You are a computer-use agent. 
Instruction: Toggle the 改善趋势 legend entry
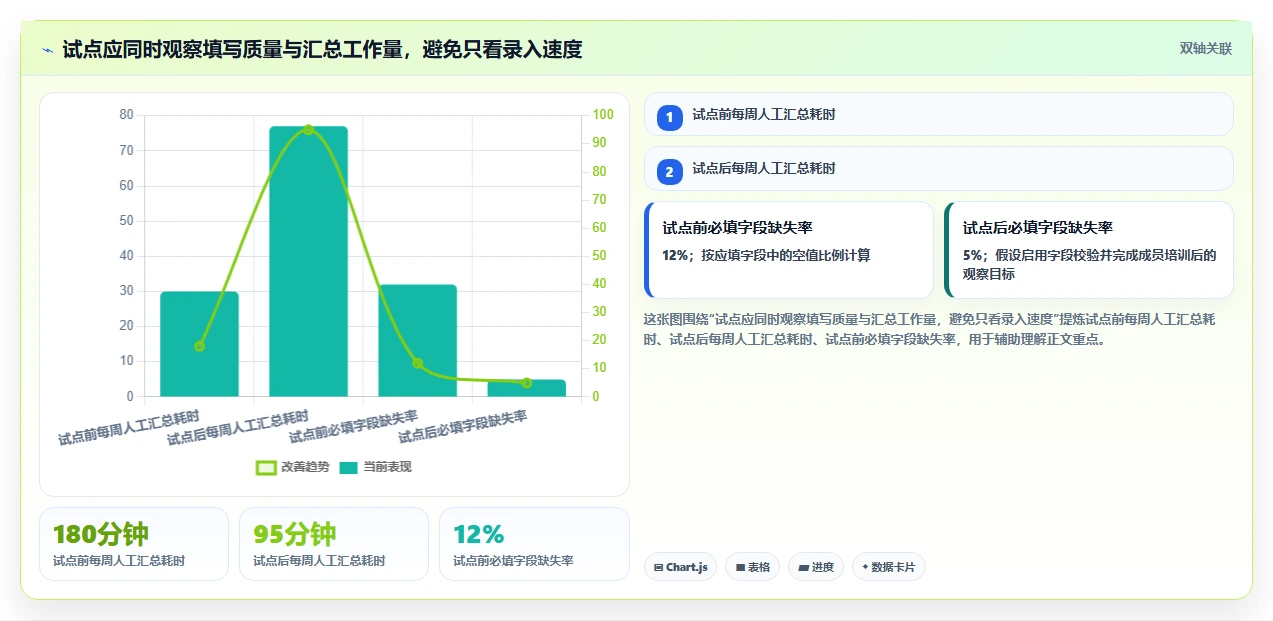(292, 467)
